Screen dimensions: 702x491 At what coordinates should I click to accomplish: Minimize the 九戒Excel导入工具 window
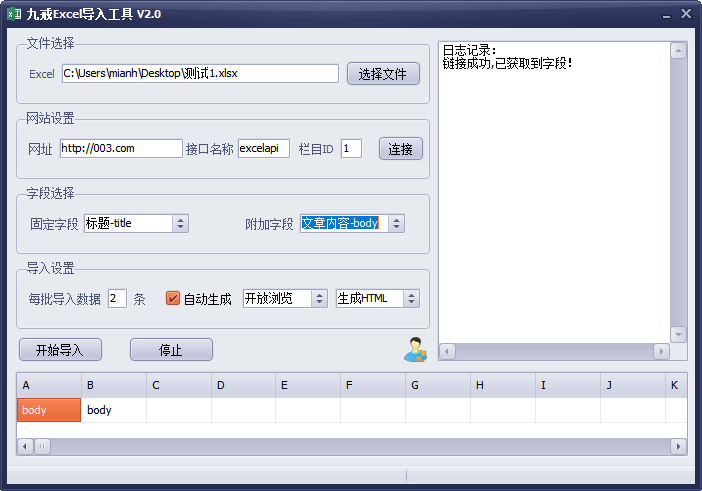[667, 15]
